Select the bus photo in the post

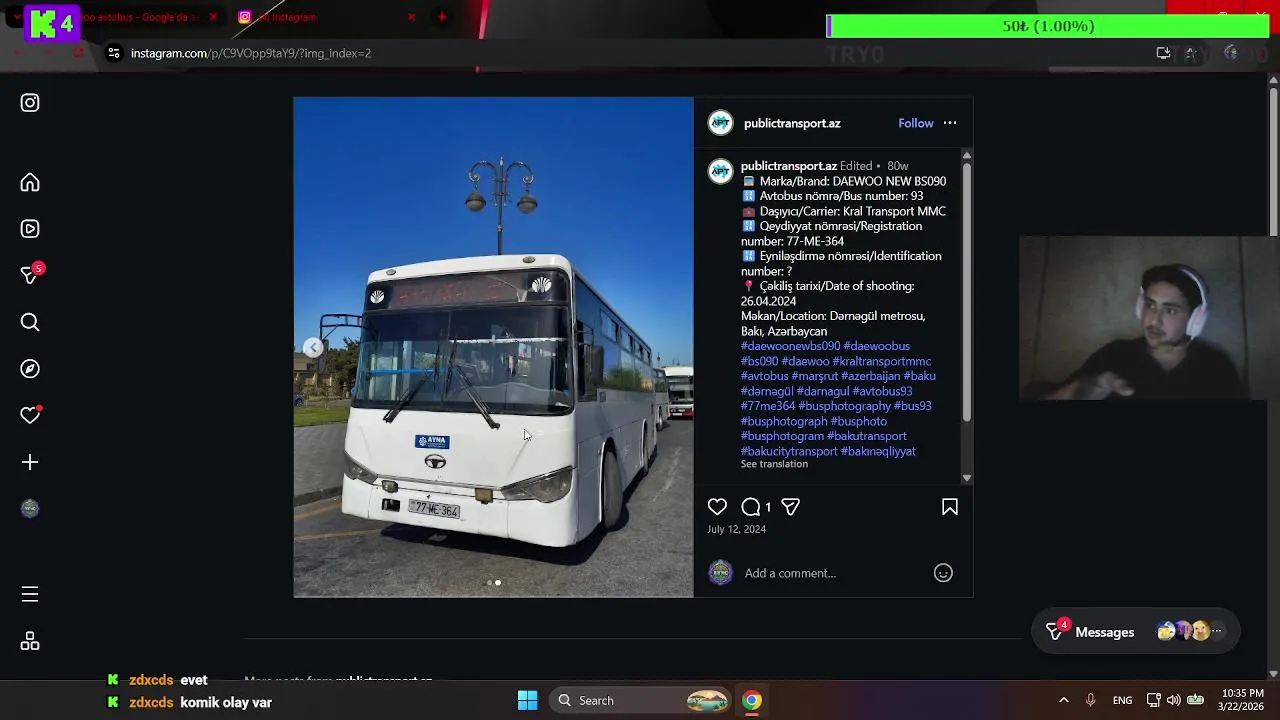click(493, 347)
